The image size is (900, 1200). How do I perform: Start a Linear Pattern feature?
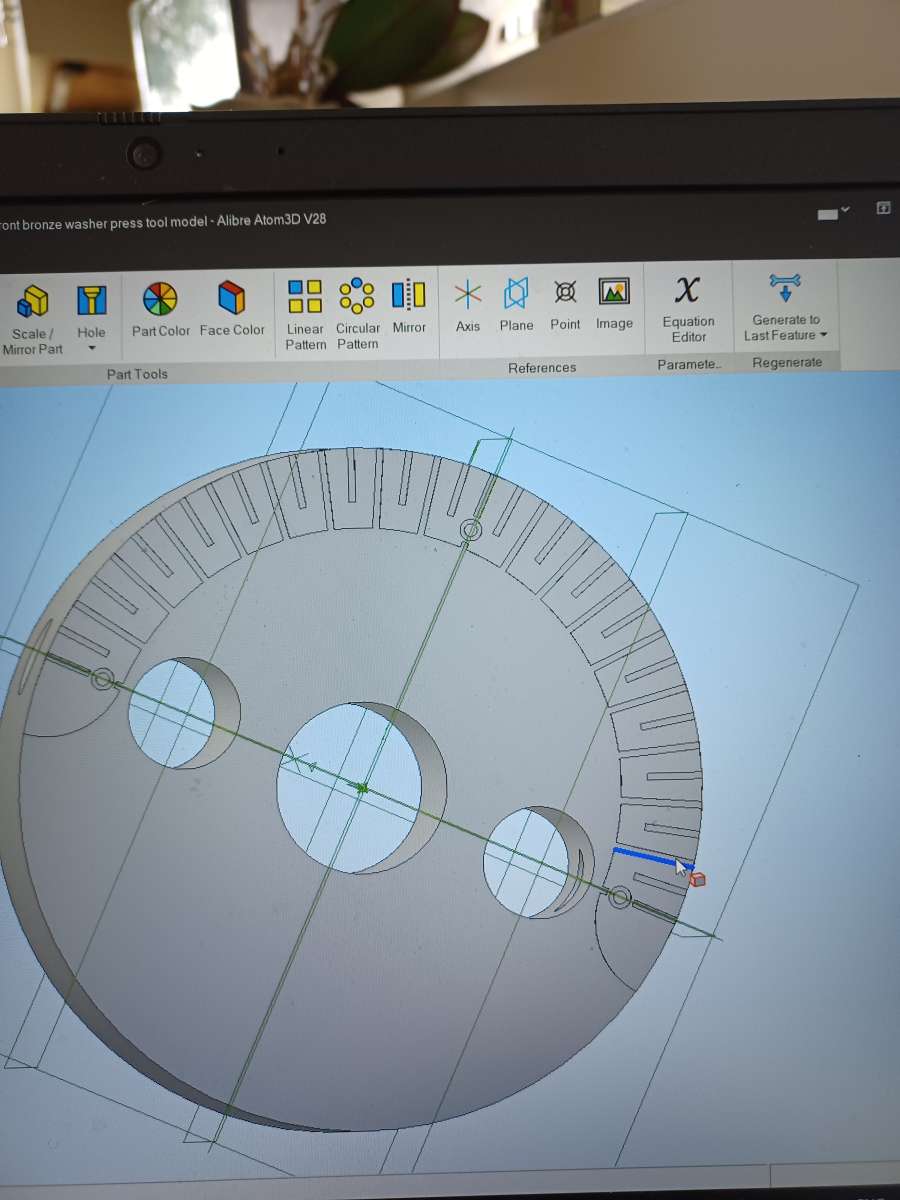click(305, 315)
